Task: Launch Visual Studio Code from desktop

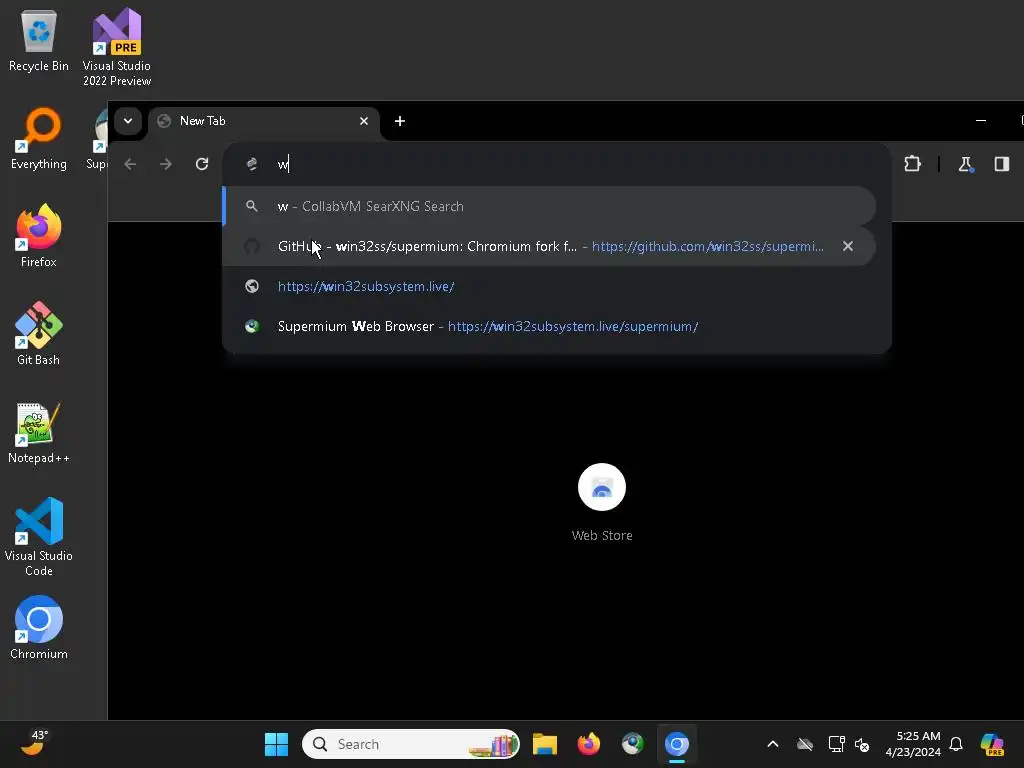Action: (x=39, y=537)
